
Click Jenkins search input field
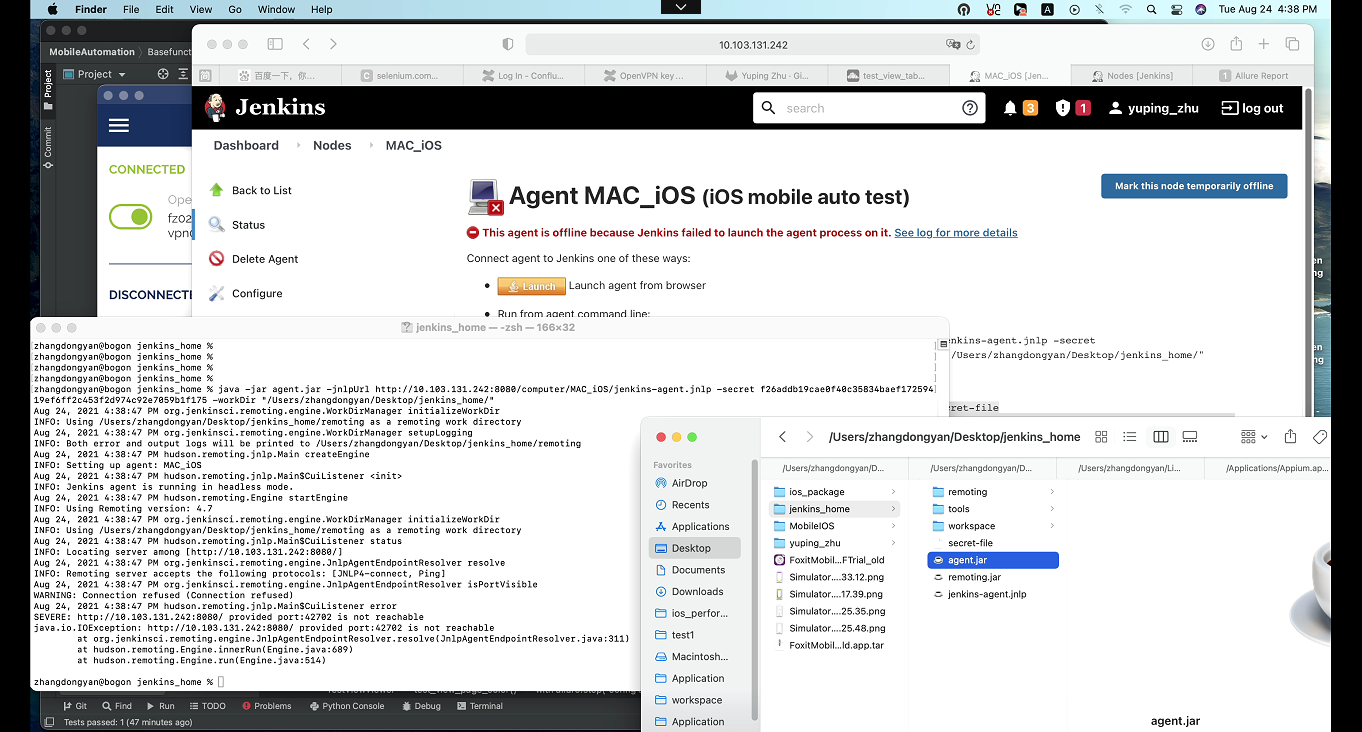pos(868,108)
